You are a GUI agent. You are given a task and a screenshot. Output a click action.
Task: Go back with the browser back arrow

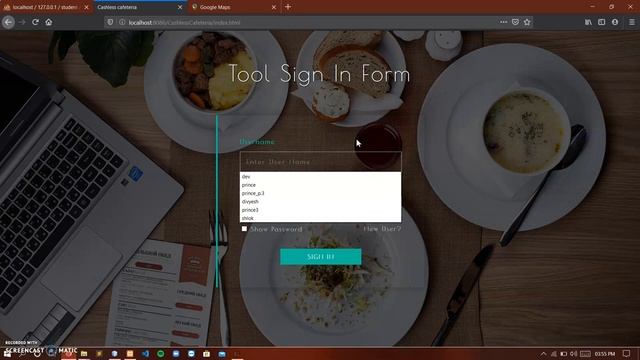[x=9, y=22]
